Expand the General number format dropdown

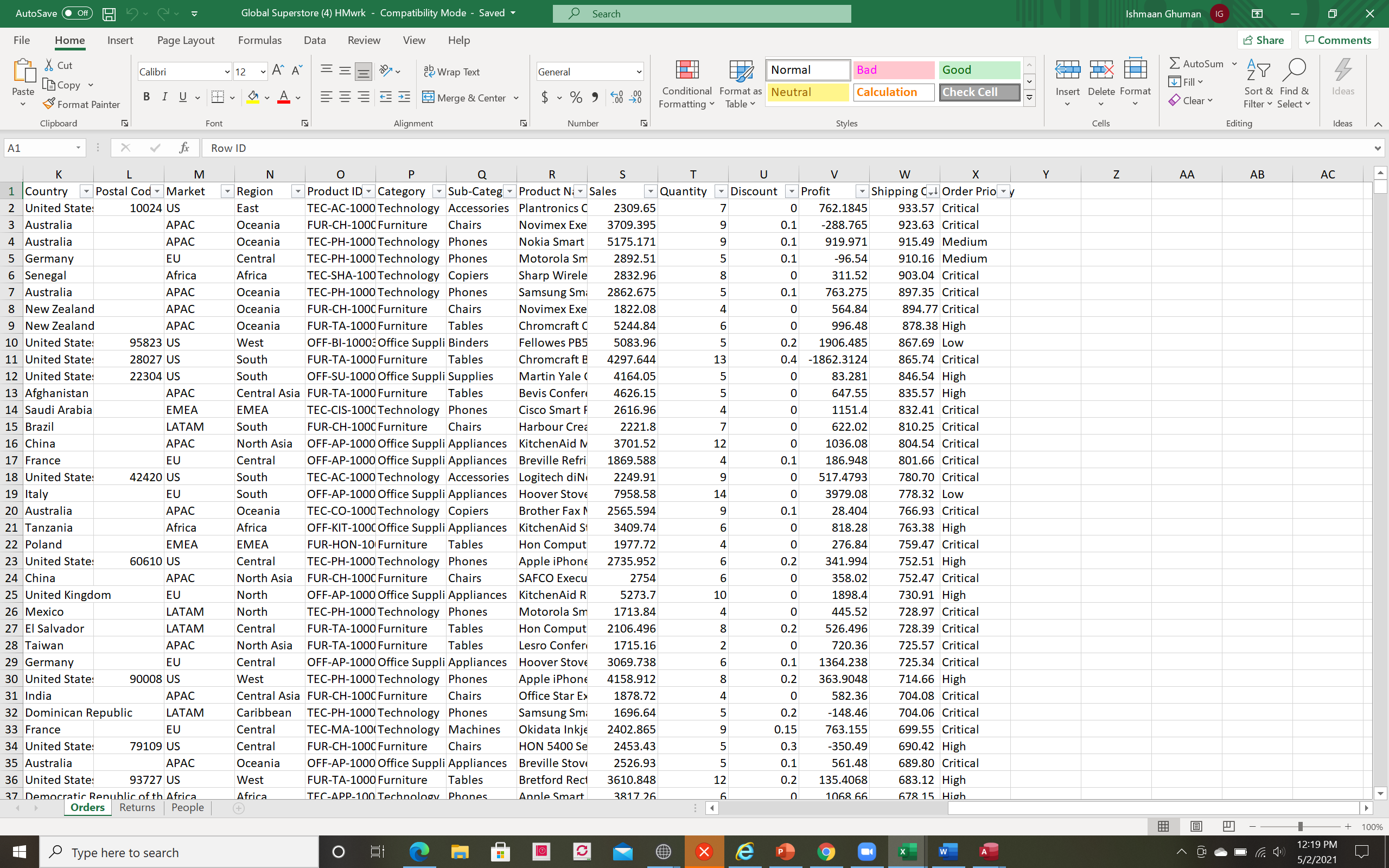(x=639, y=72)
